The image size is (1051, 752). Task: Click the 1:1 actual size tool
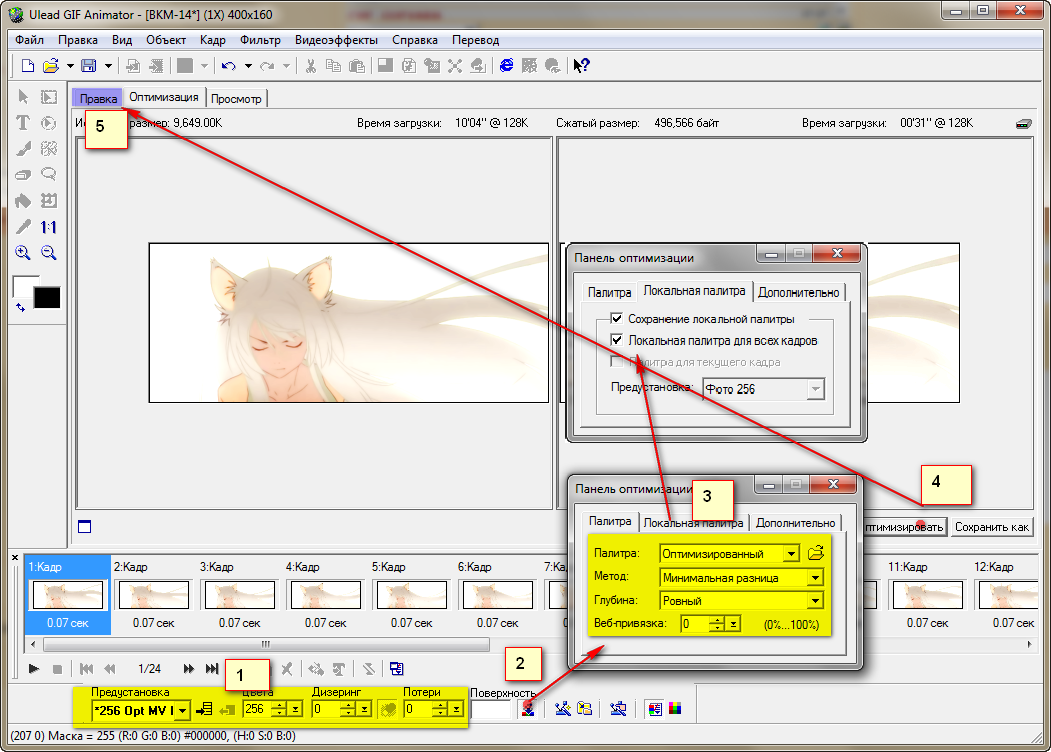coord(48,227)
